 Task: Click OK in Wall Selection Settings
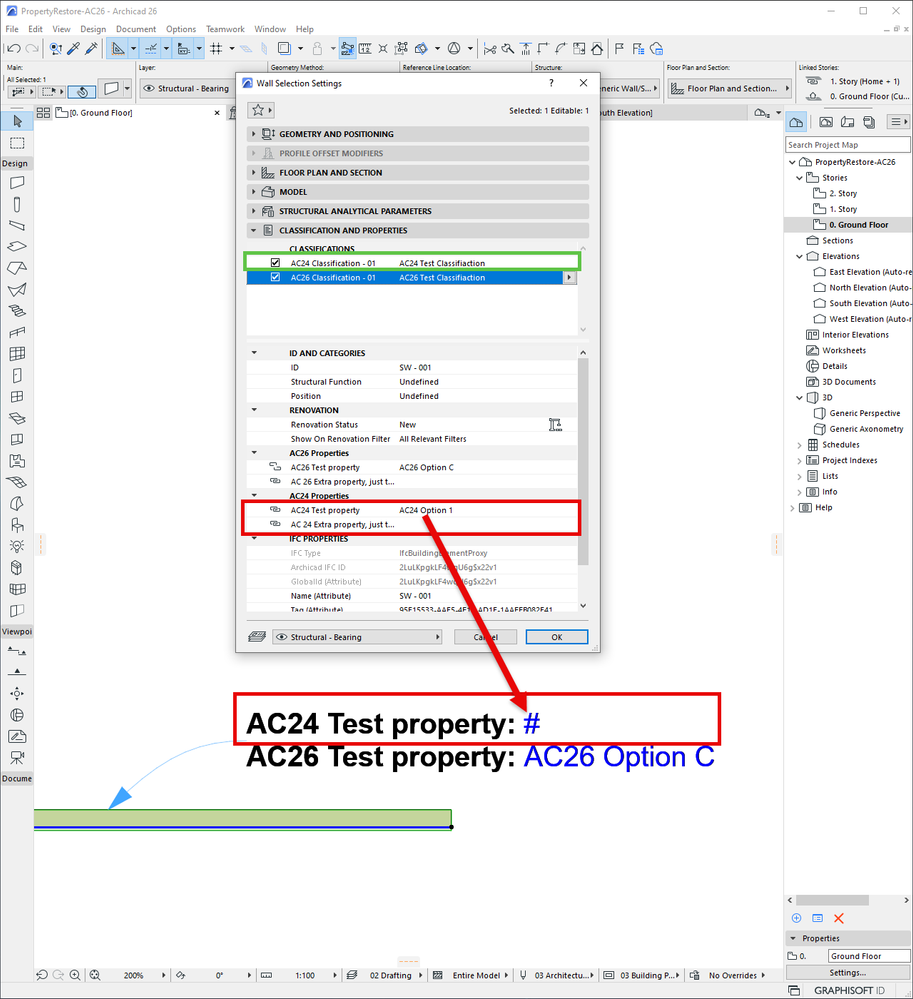click(x=557, y=637)
